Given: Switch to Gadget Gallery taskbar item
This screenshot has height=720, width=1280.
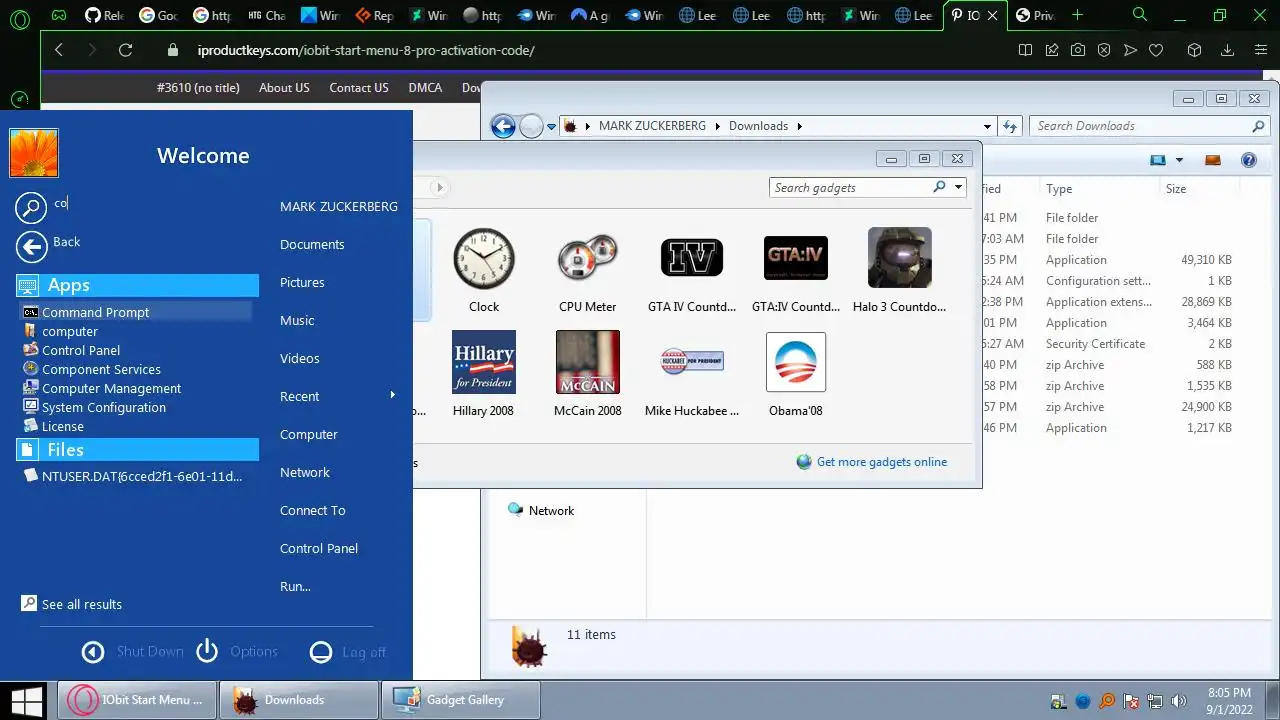Looking at the screenshot, I should (461, 700).
